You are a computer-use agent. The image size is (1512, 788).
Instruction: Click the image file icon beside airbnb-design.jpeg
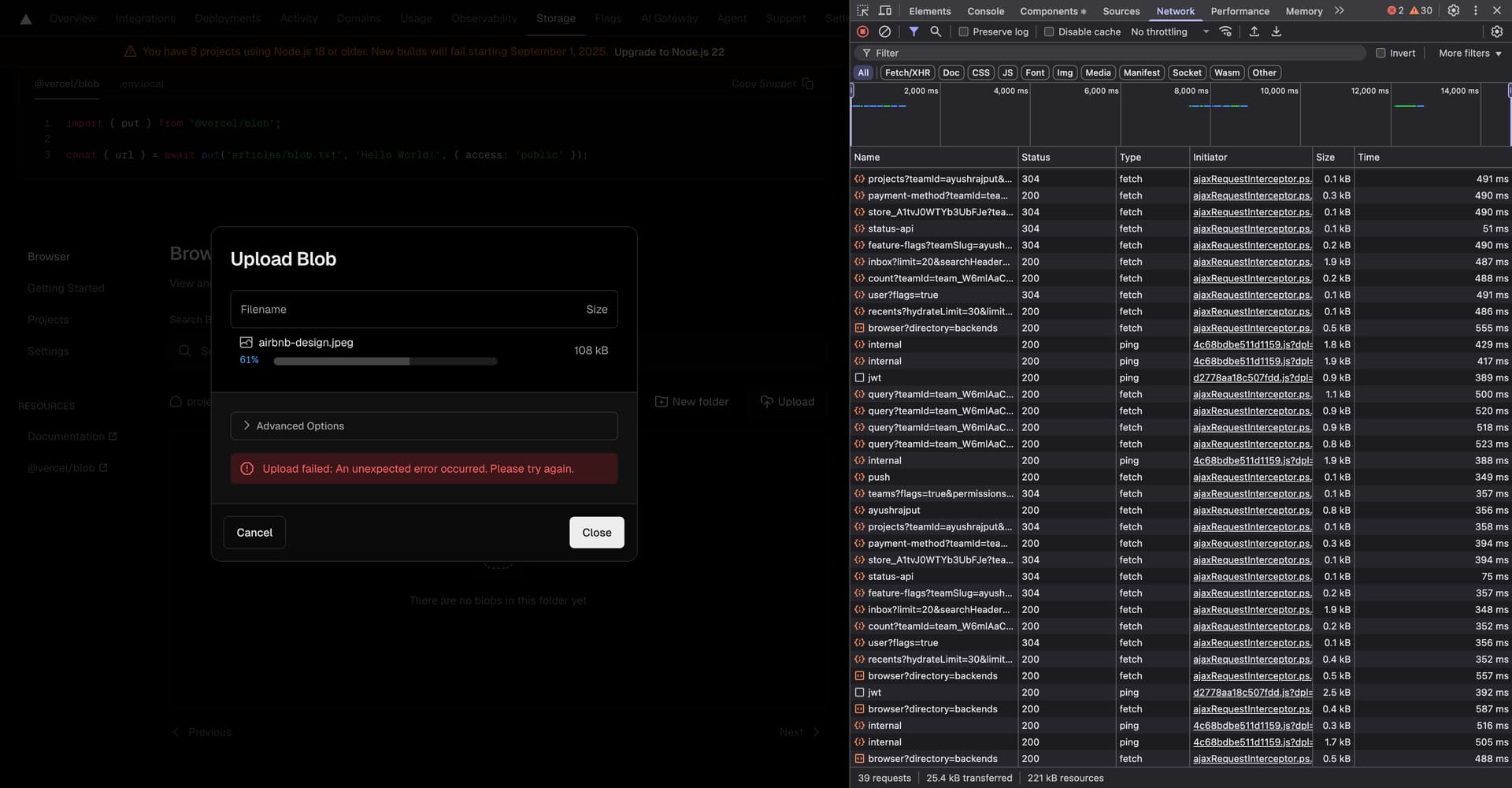(x=246, y=343)
